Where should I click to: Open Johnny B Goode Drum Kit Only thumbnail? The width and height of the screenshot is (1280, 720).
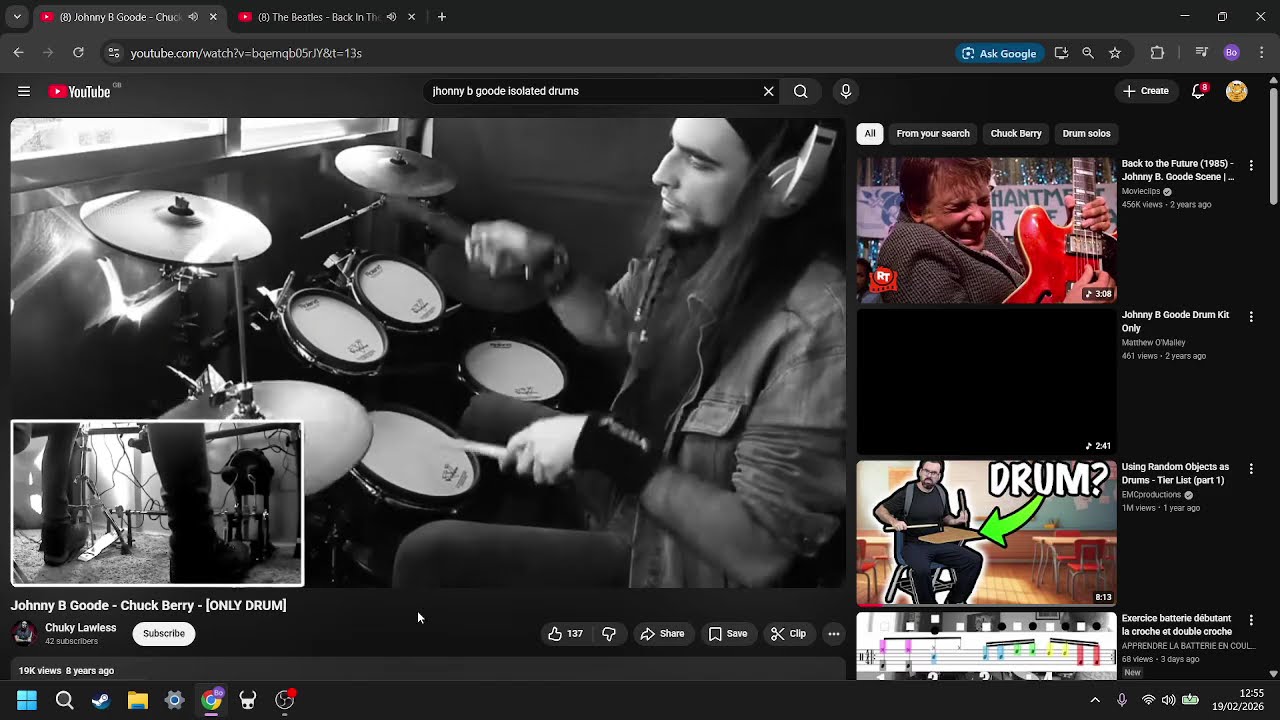(986, 382)
